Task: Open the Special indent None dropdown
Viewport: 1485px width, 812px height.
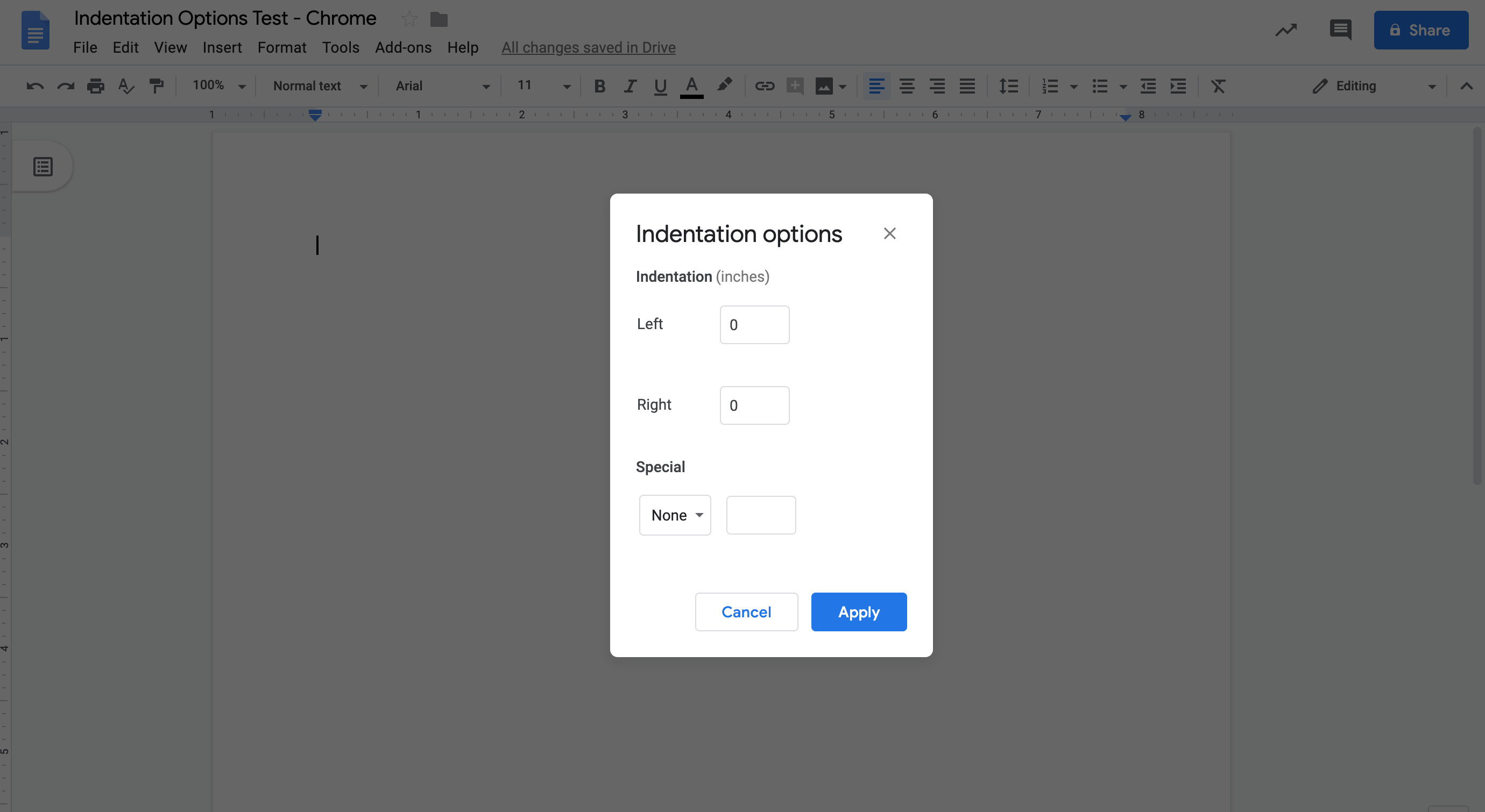Action: (675, 515)
